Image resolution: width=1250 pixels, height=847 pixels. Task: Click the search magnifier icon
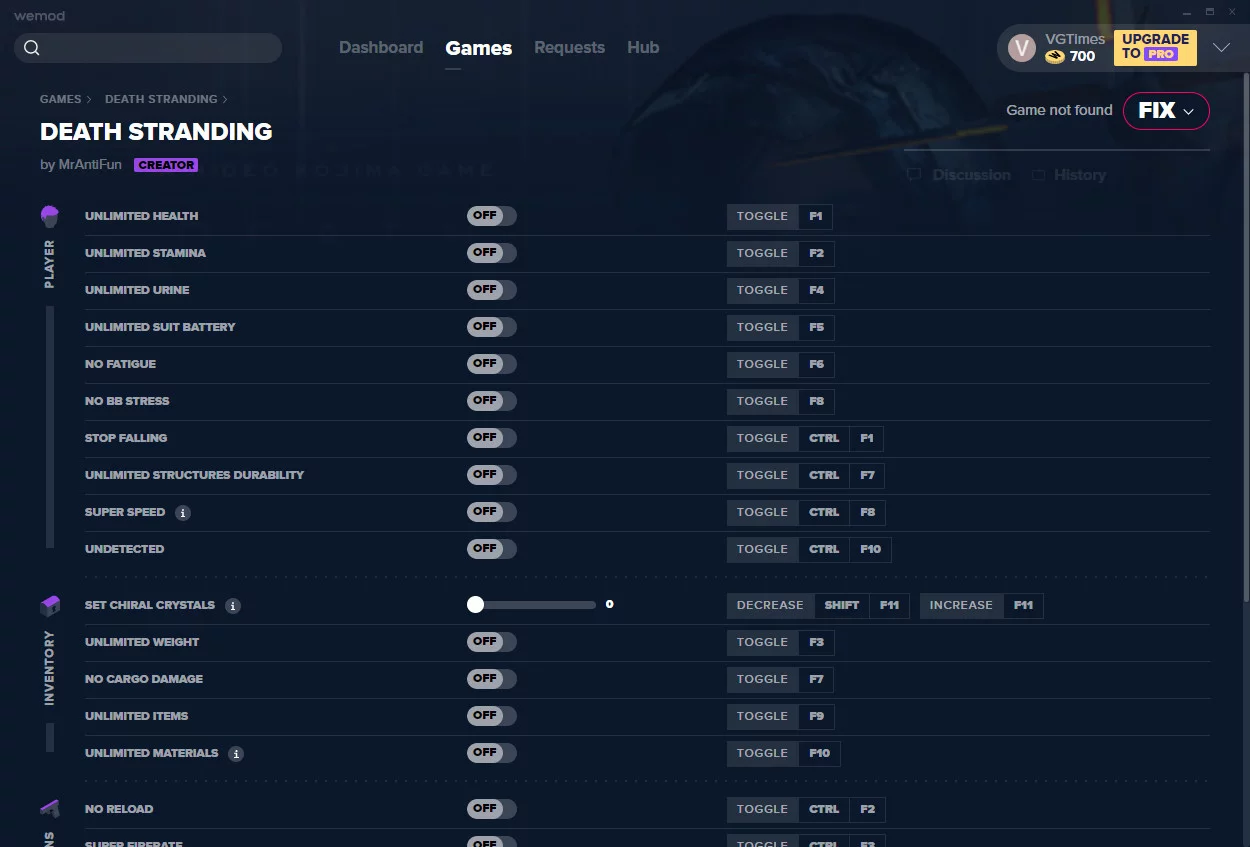click(x=31, y=48)
